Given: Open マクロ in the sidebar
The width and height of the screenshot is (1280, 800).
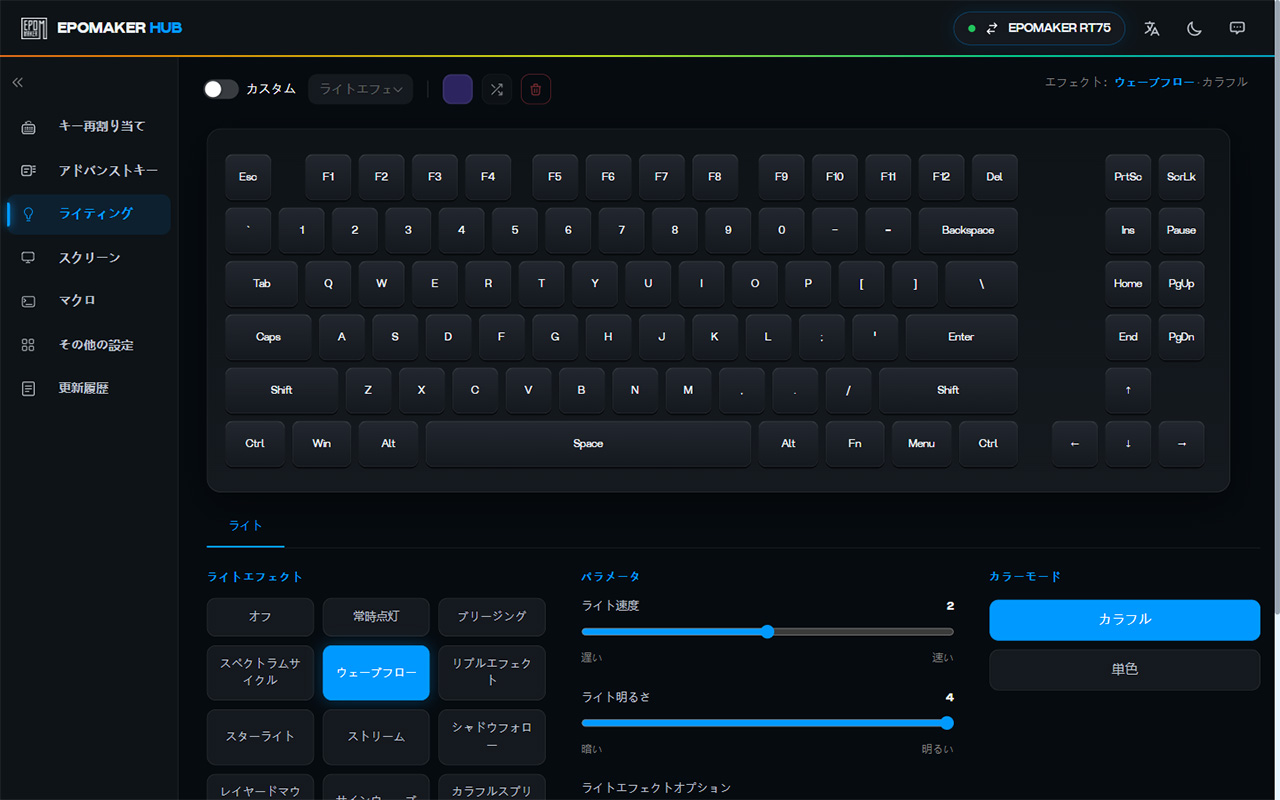Looking at the screenshot, I should click(x=88, y=301).
